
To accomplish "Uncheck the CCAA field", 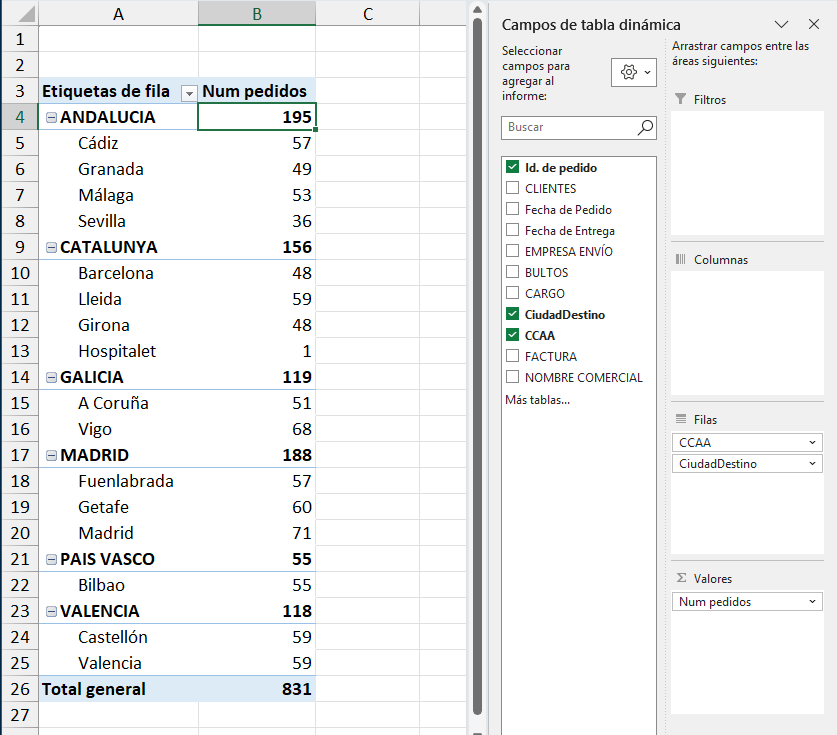I will pos(512,335).
